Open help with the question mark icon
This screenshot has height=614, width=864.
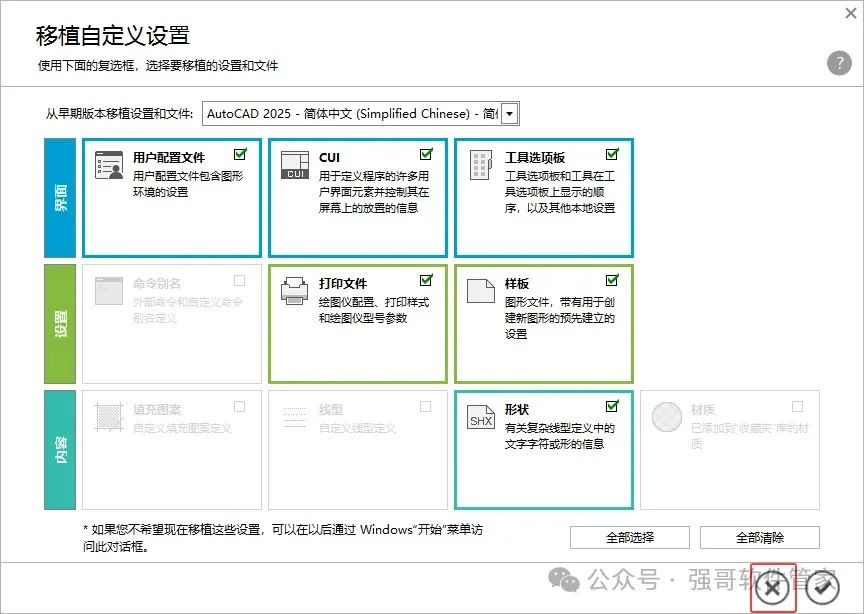tap(839, 63)
